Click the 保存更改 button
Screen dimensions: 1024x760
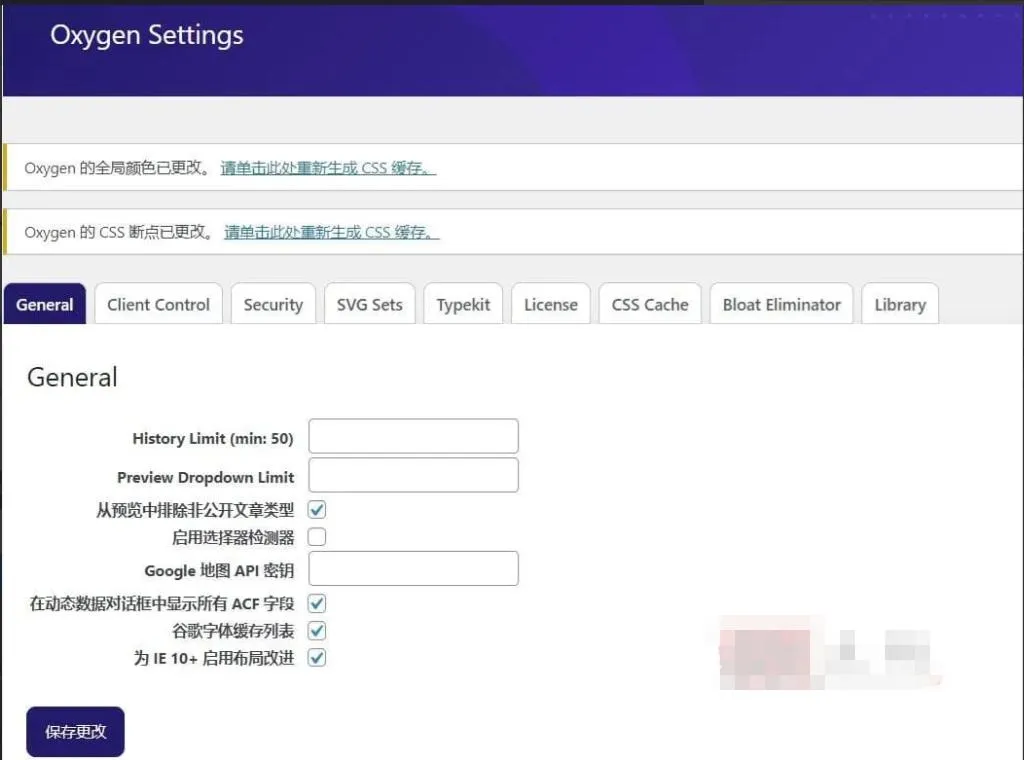point(75,731)
